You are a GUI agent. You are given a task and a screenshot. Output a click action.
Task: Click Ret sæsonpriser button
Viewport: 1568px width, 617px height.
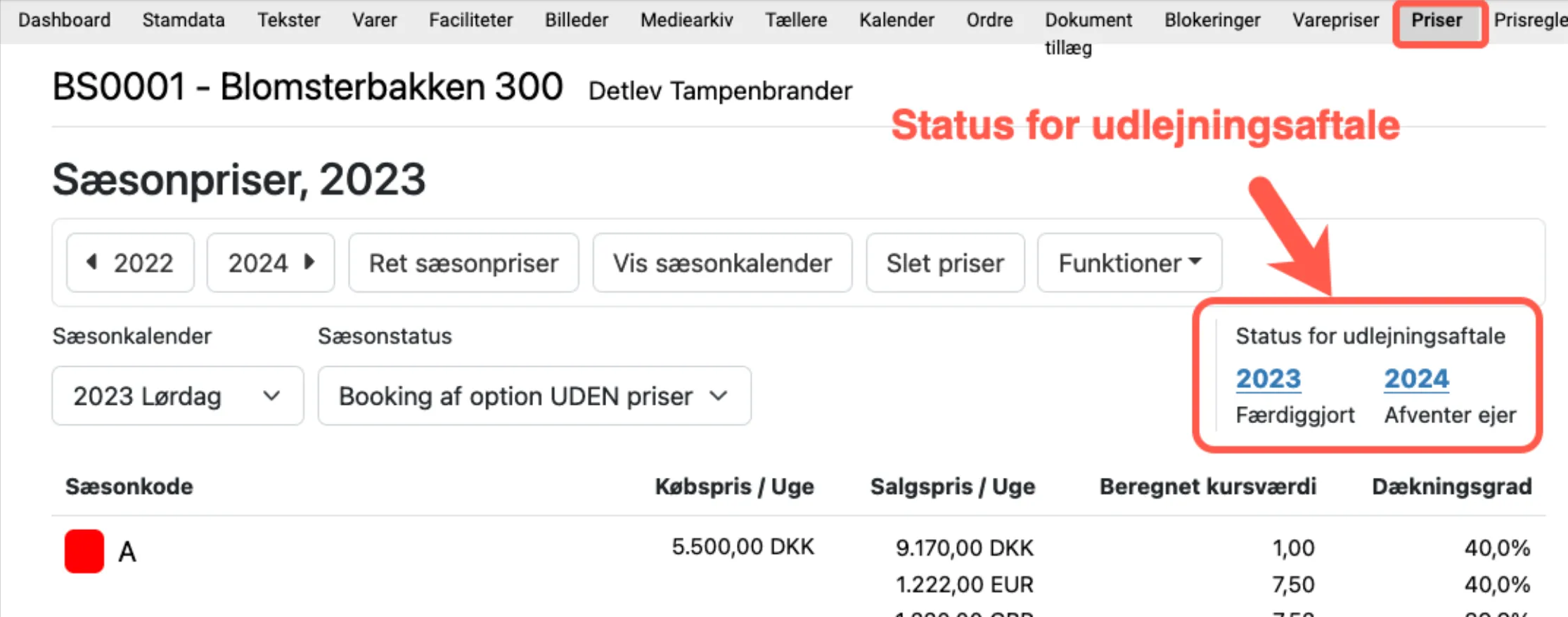[x=463, y=262]
